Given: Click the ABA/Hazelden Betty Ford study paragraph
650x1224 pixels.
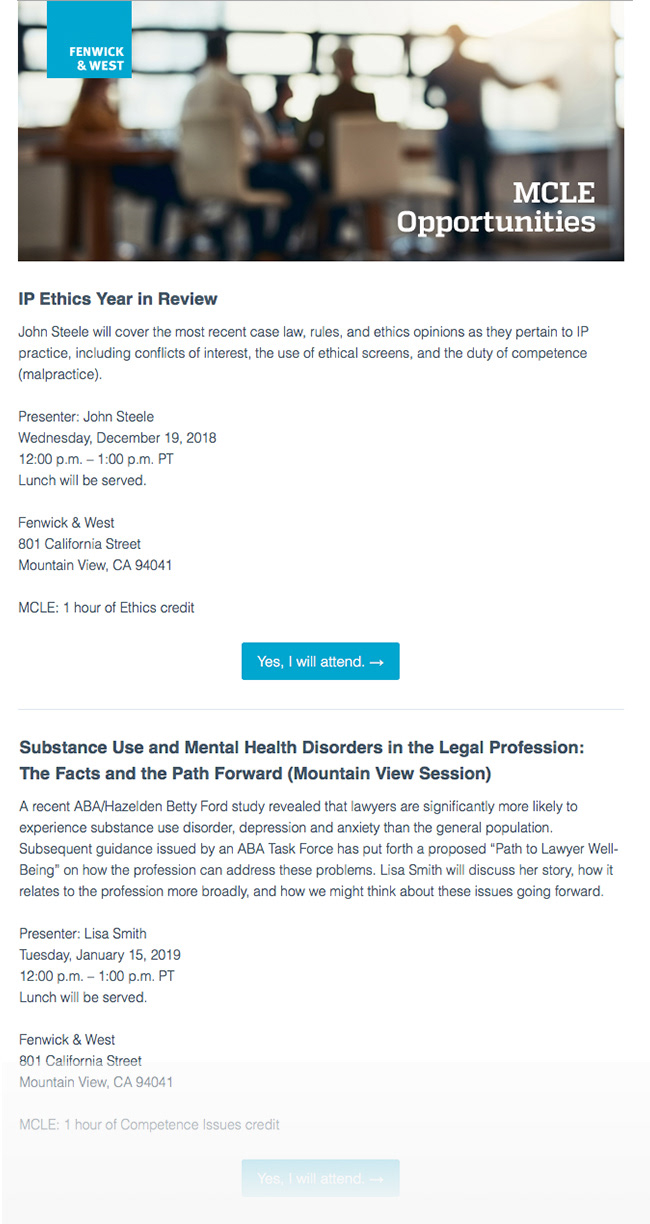Looking at the screenshot, I should pos(312,848).
